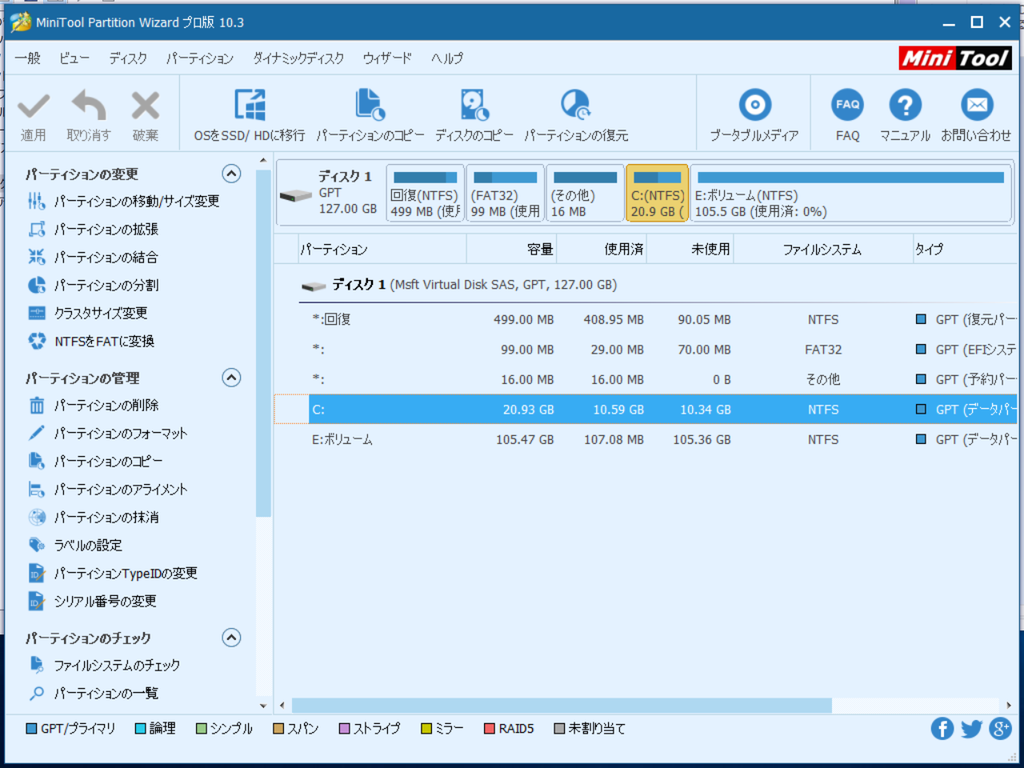Select (FAT32) 99 MB block in disk map

(505, 193)
